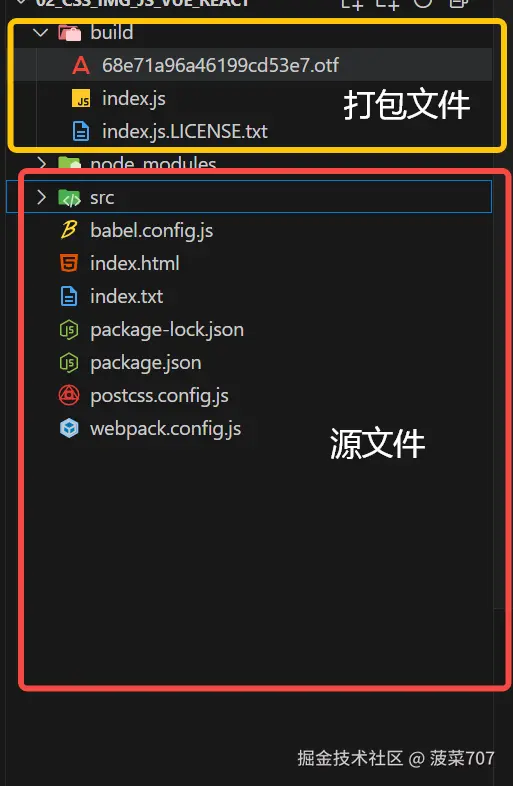Collapse the build folder chevron
Image resolution: width=513 pixels, height=786 pixels.
[40, 33]
